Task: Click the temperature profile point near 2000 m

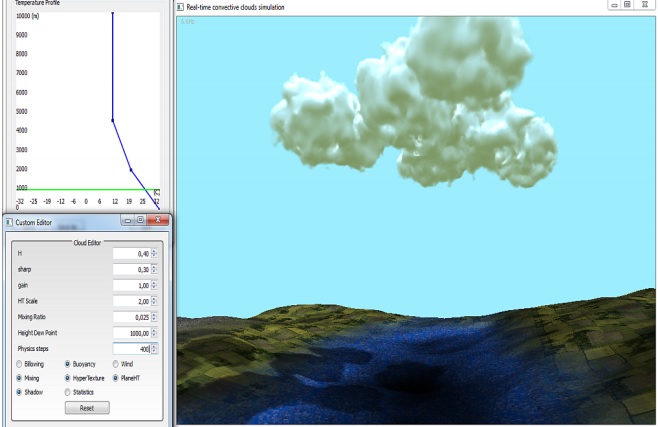Action: click(x=131, y=170)
